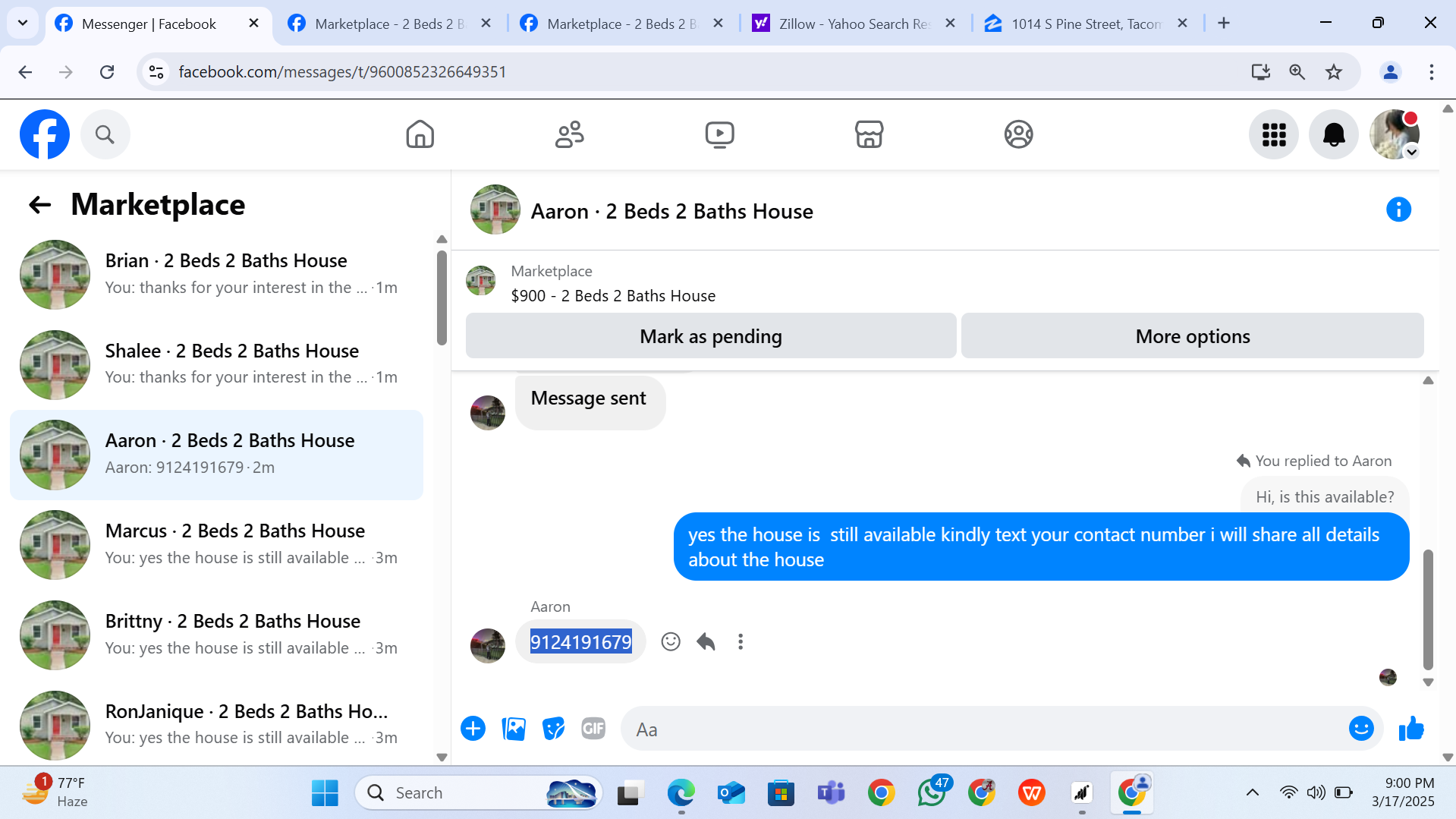The height and width of the screenshot is (819, 1456).
Task: Open emoji picker in message field
Action: pyautogui.click(x=1361, y=729)
